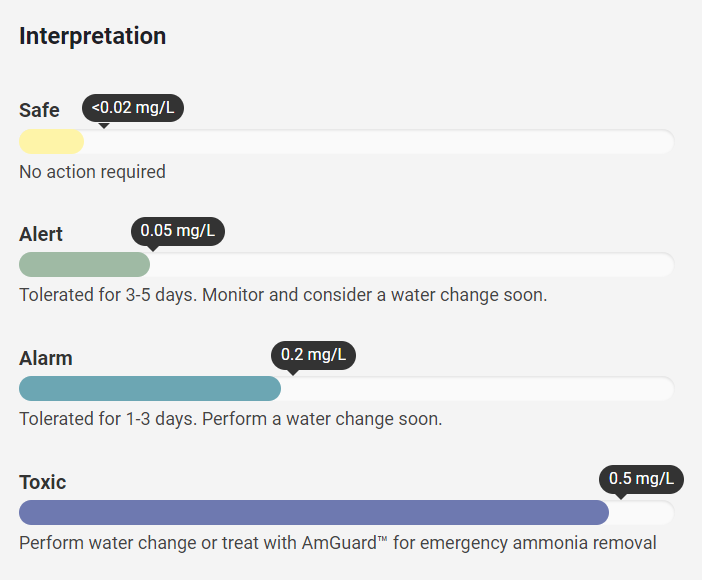702x580 pixels.
Task: Click the 'Tolerated for 1-3 days' description
Action: tap(230, 419)
